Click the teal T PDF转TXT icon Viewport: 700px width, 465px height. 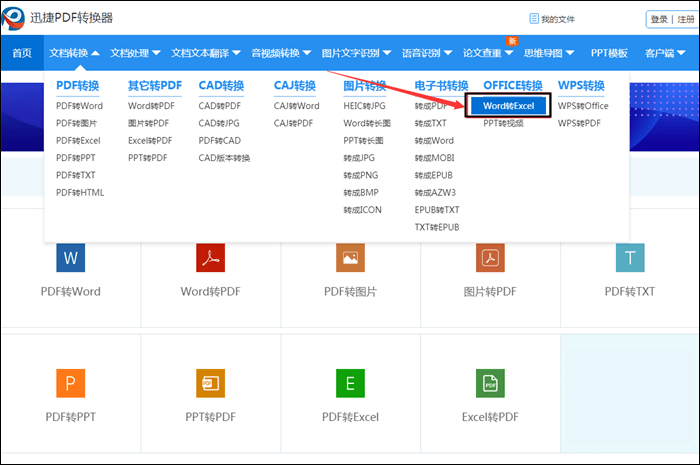pos(630,258)
